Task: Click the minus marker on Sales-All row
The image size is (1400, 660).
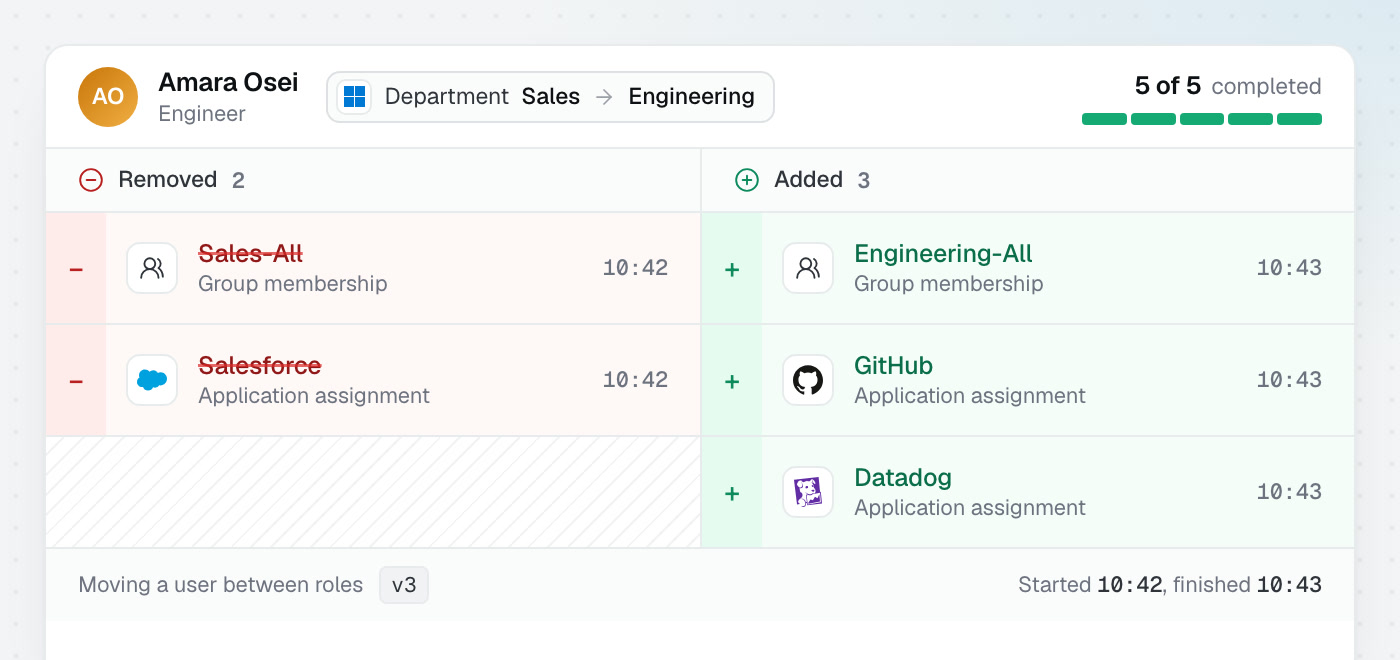Action: [x=76, y=270]
